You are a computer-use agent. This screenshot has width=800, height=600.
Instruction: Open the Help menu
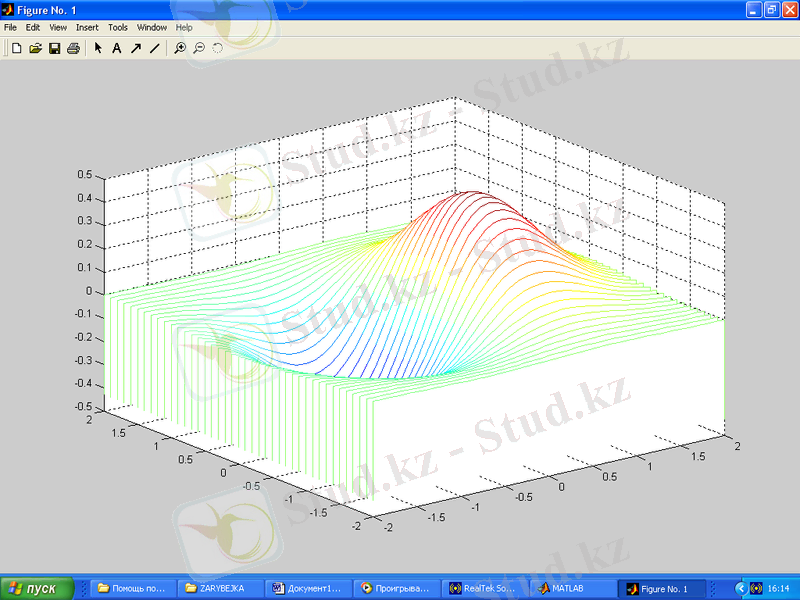pos(184,28)
